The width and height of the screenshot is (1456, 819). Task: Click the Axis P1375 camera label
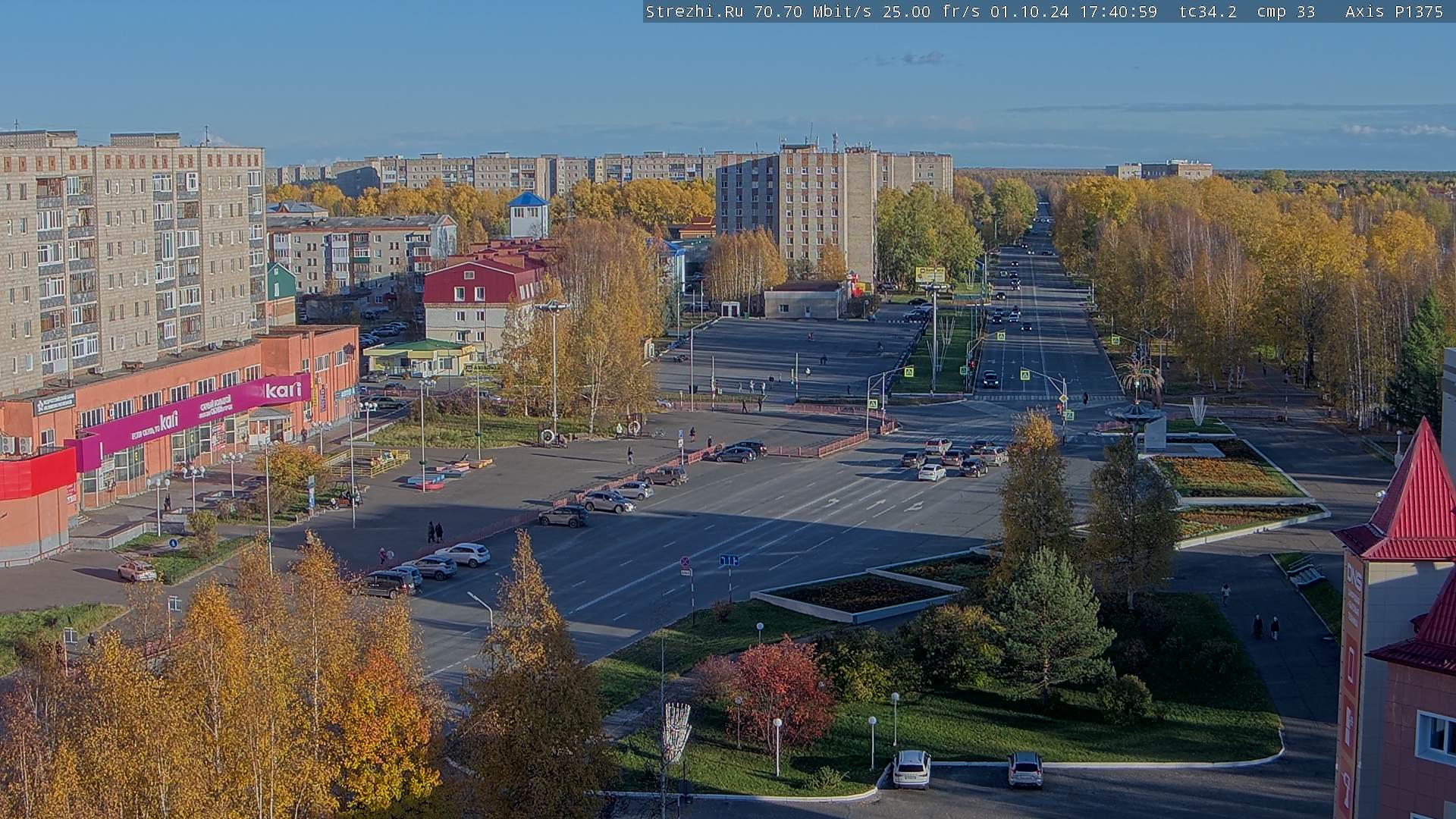(x=1394, y=11)
